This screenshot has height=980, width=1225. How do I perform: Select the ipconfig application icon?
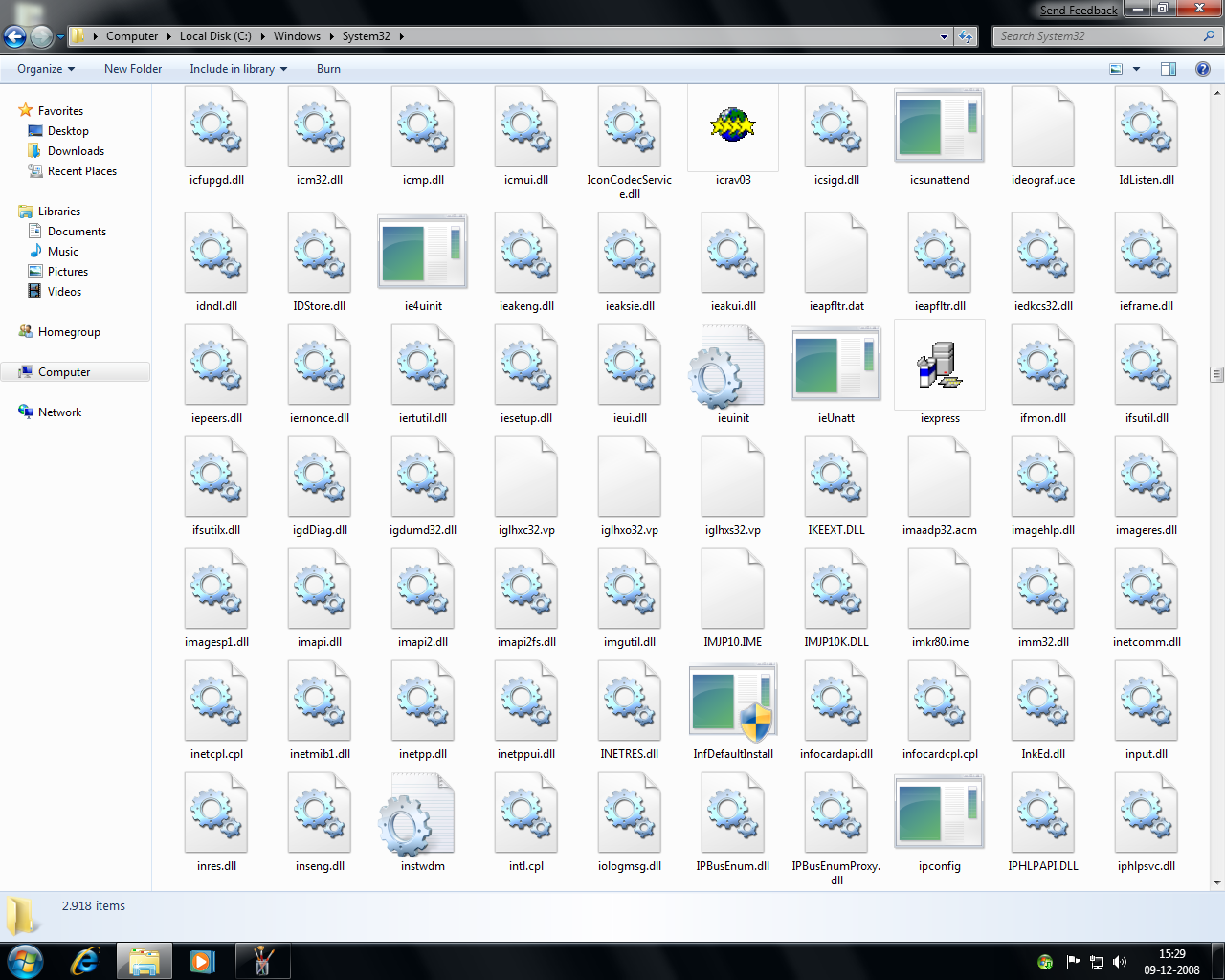click(939, 812)
